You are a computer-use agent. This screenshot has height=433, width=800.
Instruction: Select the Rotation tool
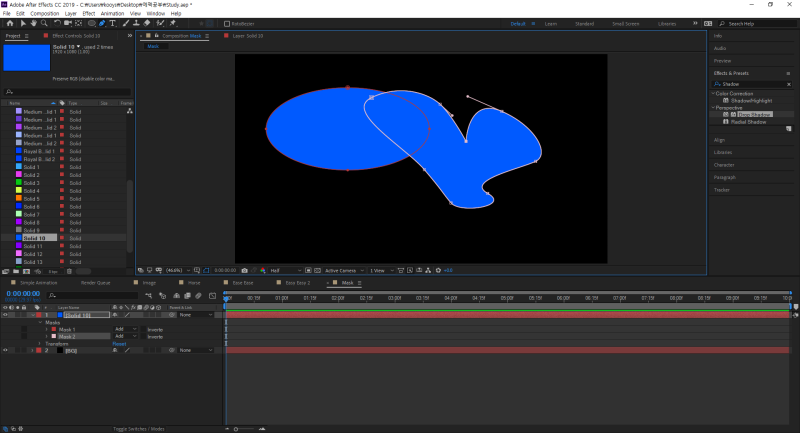click(x=57, y=23)
